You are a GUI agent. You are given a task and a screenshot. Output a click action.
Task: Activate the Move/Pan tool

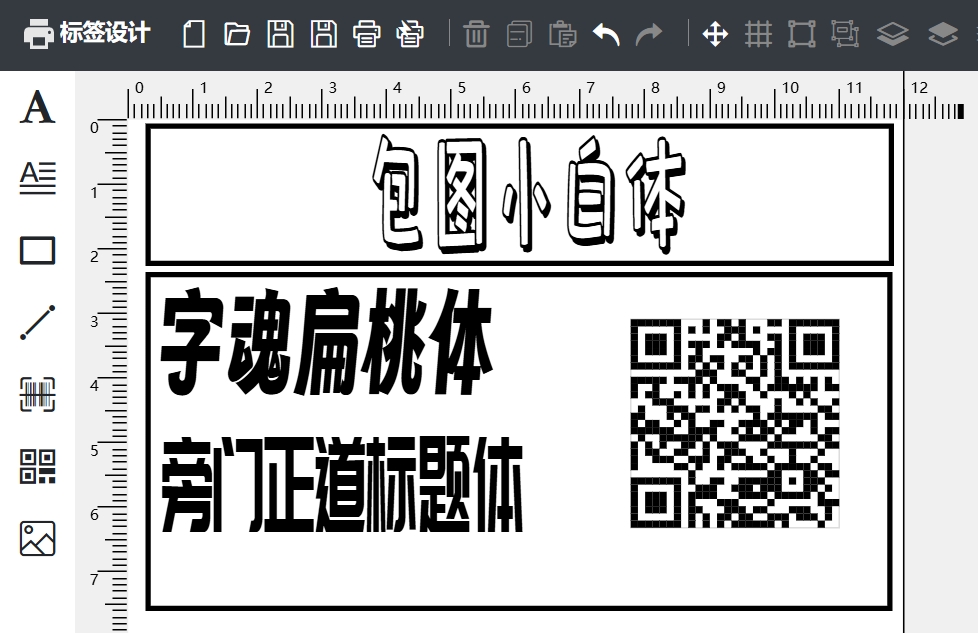tap(716, 33)
